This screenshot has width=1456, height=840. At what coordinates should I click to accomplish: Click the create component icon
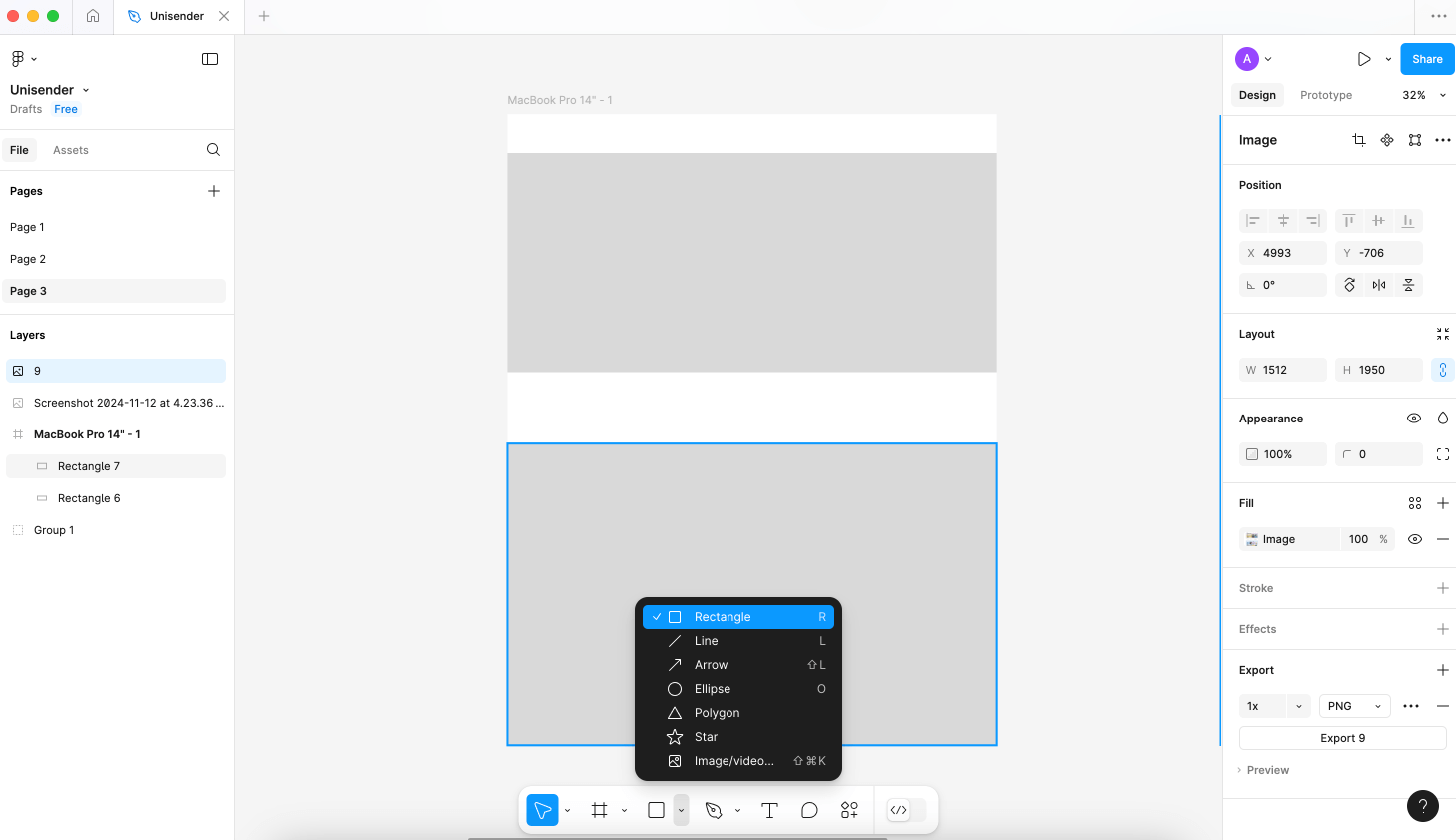click(x=1387, y=140)
